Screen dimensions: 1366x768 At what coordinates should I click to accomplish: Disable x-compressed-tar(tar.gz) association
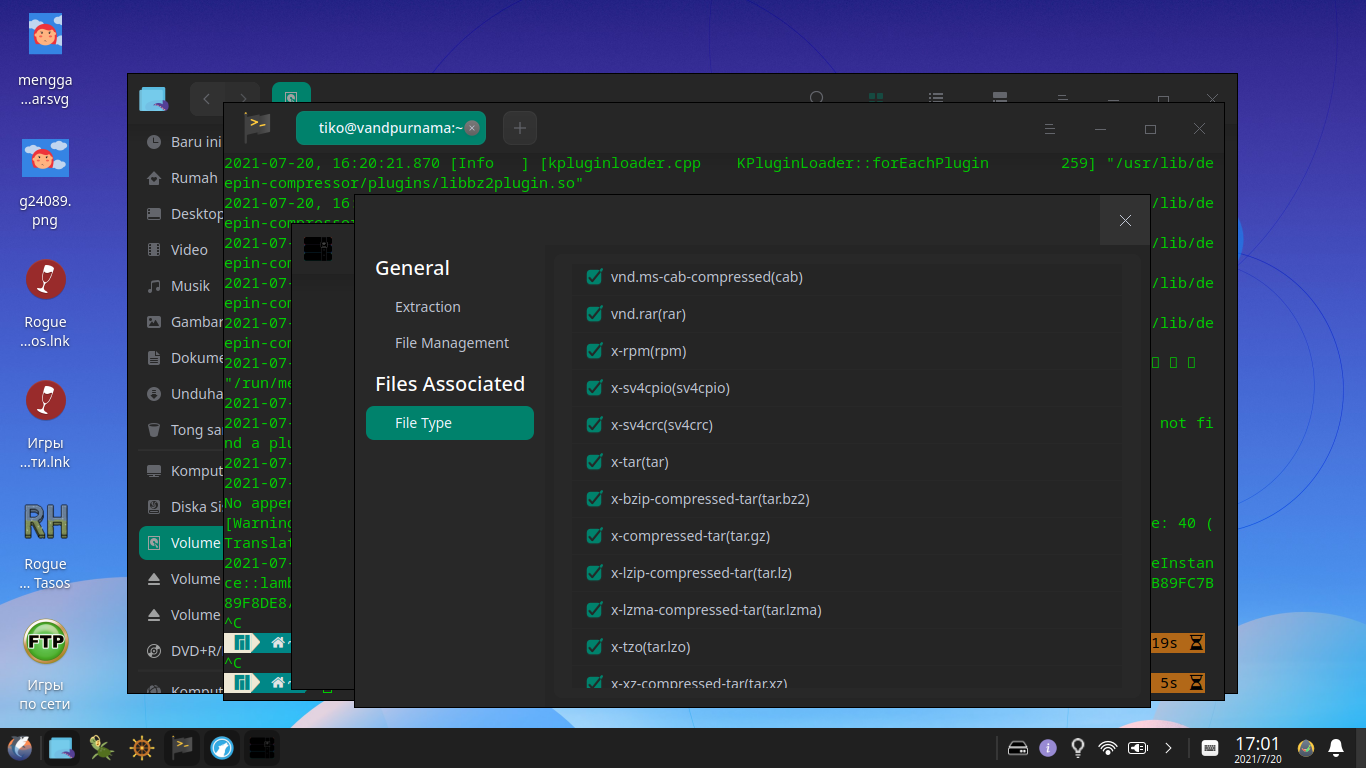(x=594, y=536)
